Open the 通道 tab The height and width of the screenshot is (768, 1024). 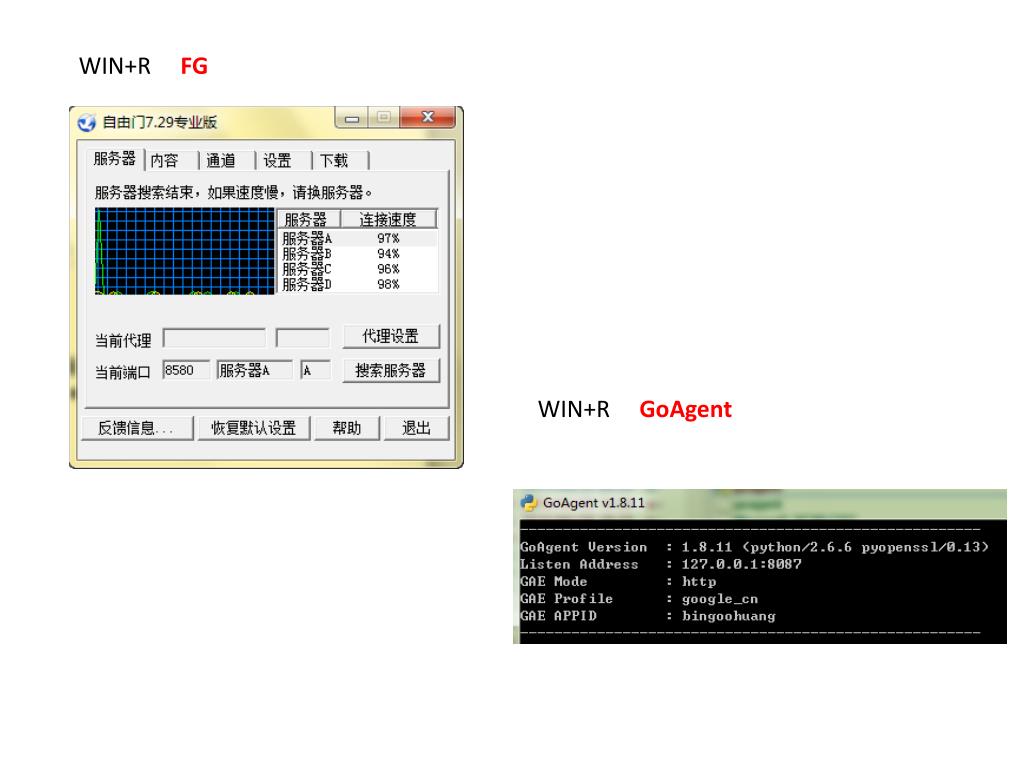[x=220, y=161]
